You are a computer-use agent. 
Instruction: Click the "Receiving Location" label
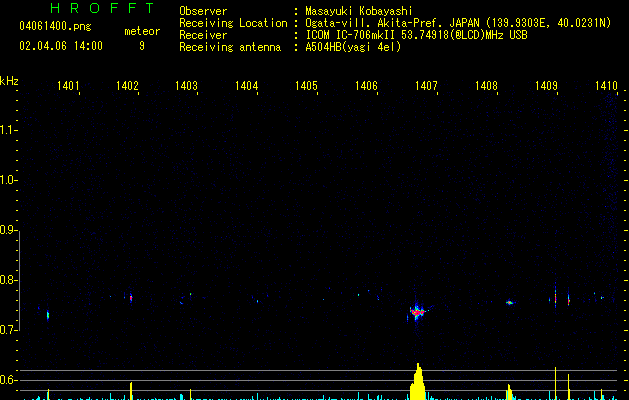(233, 23)
